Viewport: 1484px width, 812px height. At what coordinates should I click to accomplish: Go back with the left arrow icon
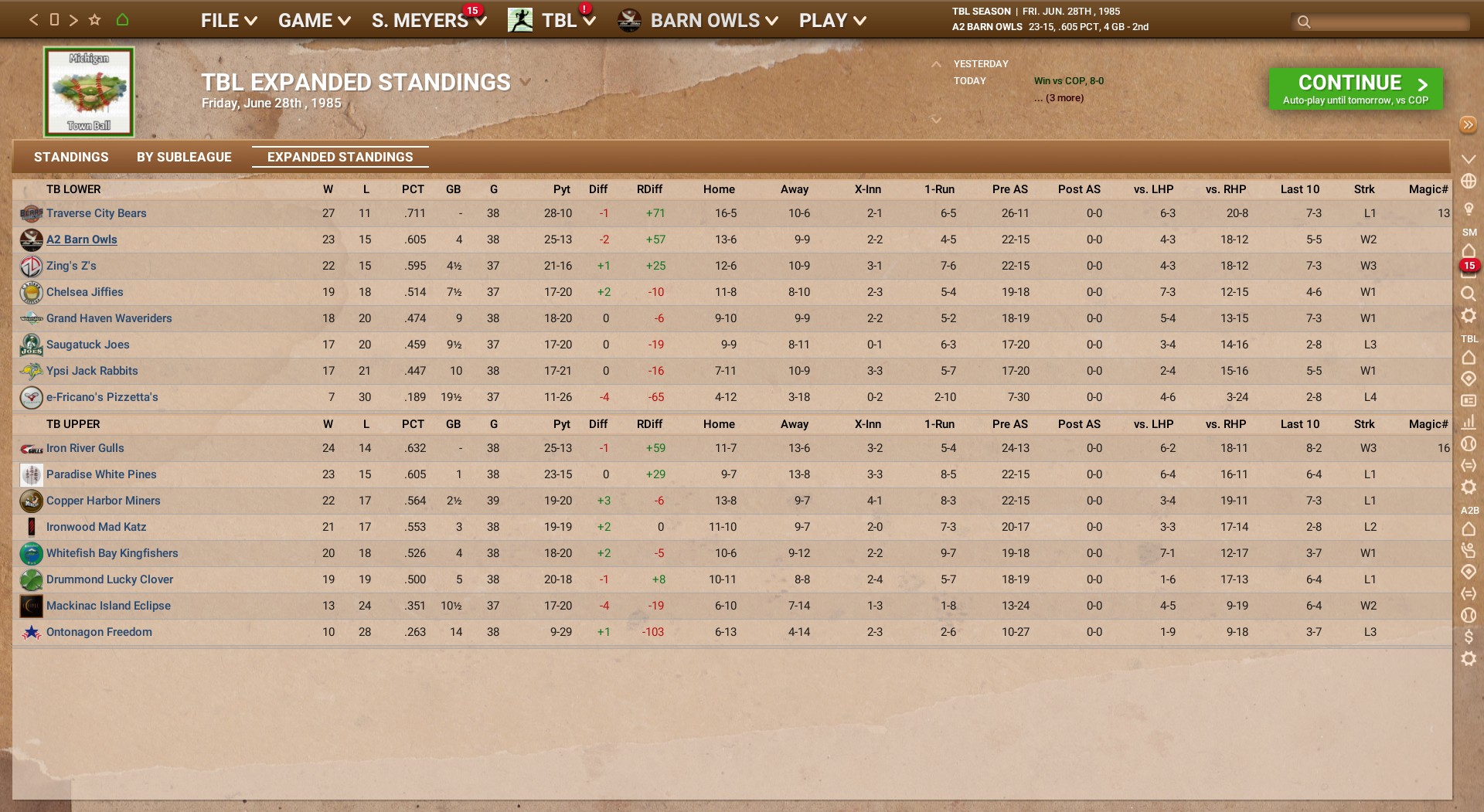[33, 20]
